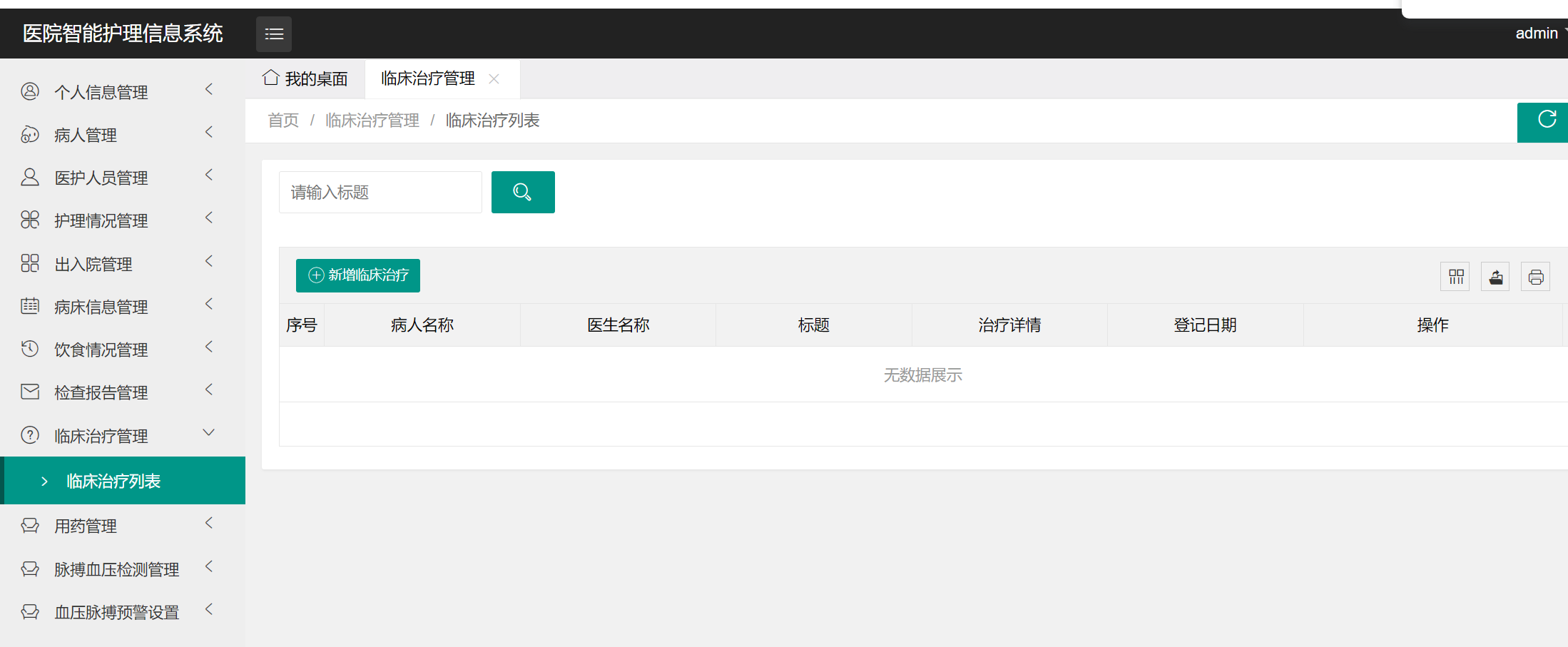
Task: Expand the 医护人员管理 menu arrow
Action: (209, 175)
